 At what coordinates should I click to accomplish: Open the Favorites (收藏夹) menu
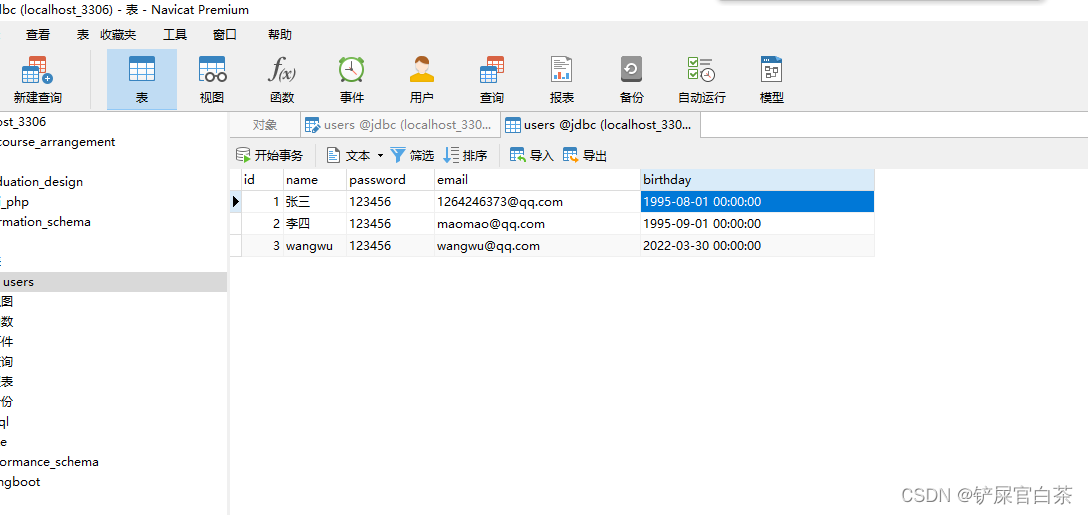pos(119,35)
